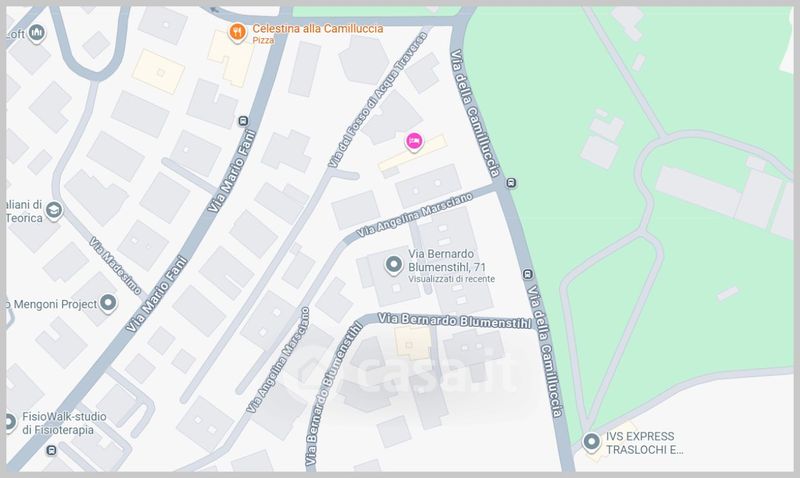
Task: Click the Via Madesimo street name
Action: [115, 265]
